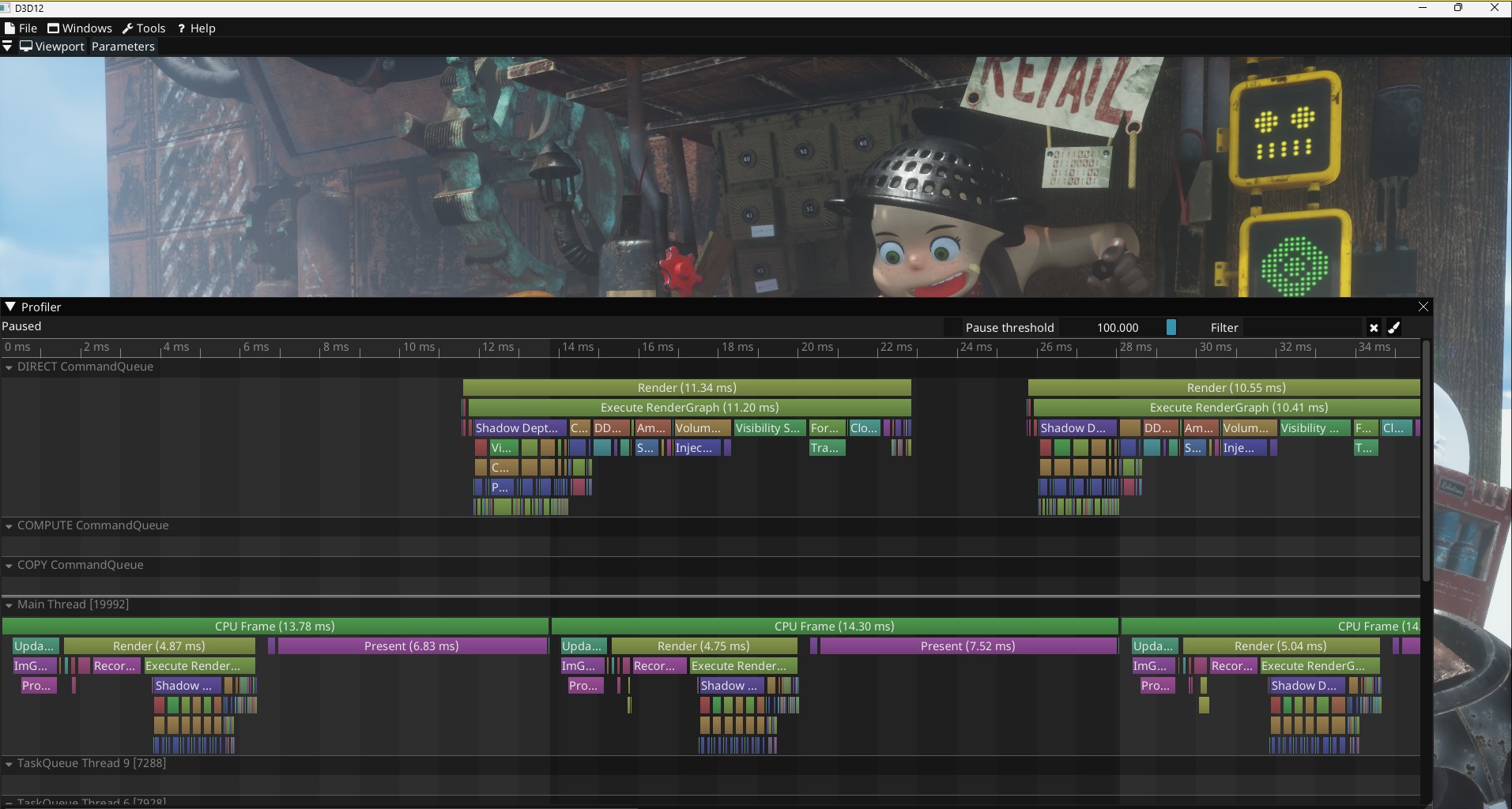Open the dock menu triangle left of Viewport
Image resolution: width=1512 pixels, height=809 pixels.
(7, 47)
